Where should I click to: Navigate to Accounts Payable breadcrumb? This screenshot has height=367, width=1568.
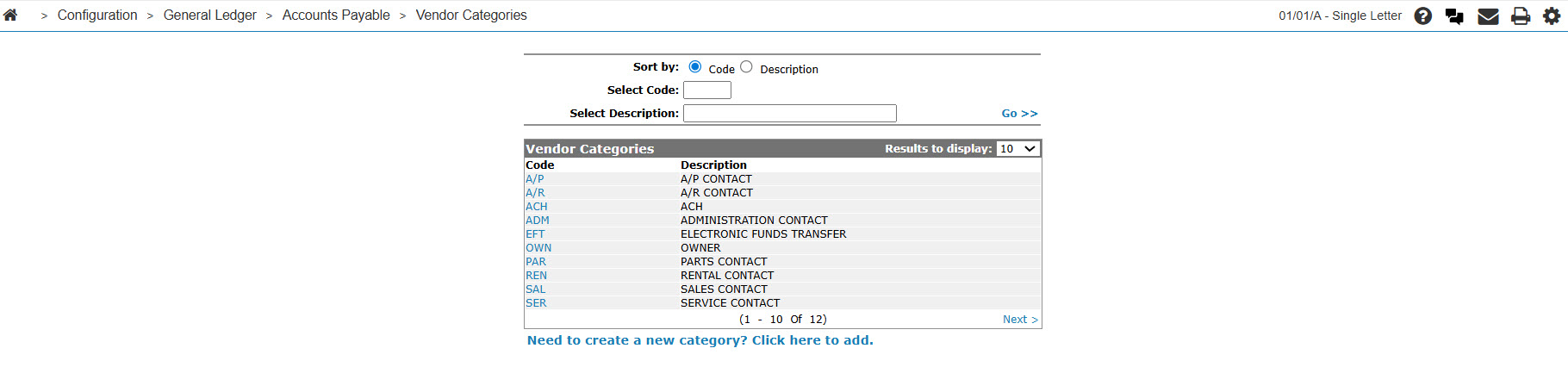click(336, 16)
